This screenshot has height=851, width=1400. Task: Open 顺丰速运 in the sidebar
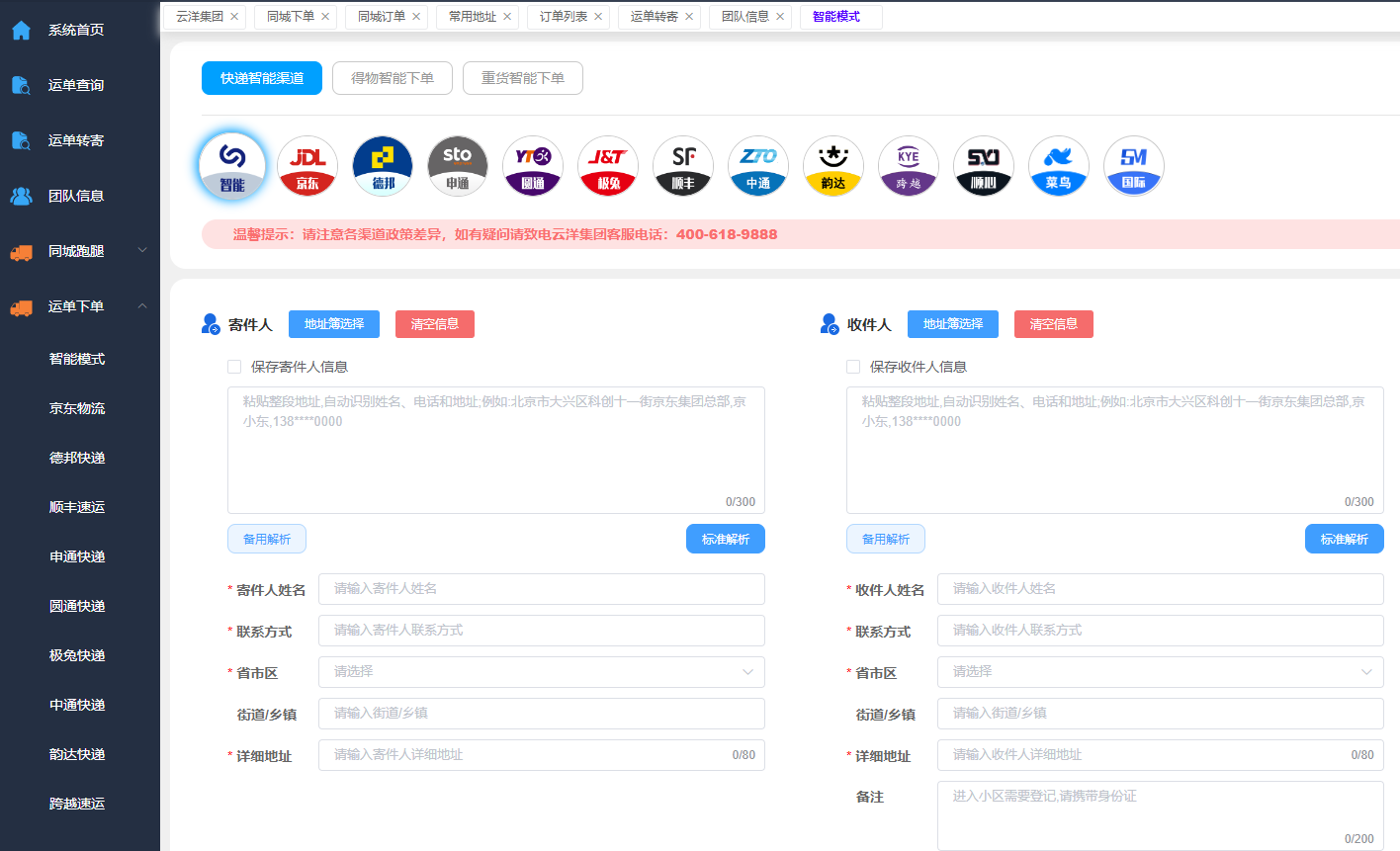click(77, 507)
